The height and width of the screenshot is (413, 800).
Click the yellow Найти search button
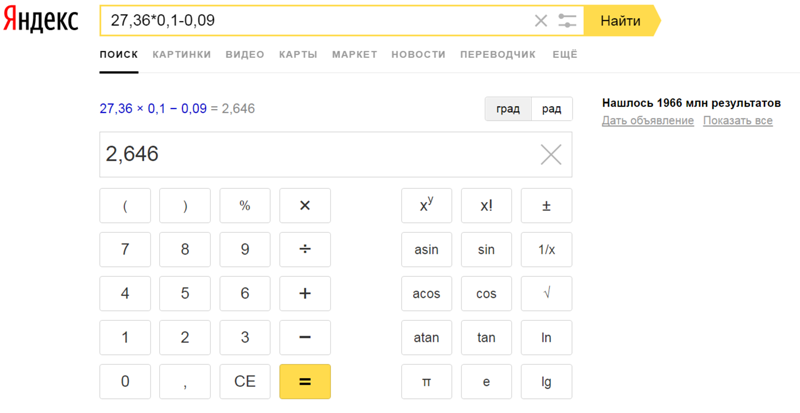621,21
